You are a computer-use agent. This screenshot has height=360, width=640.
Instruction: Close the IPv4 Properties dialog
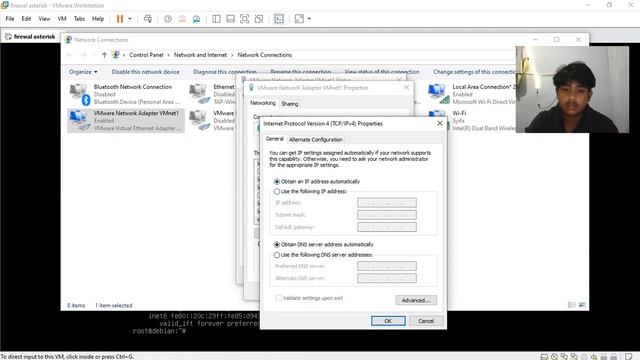[x=440, y=123]
